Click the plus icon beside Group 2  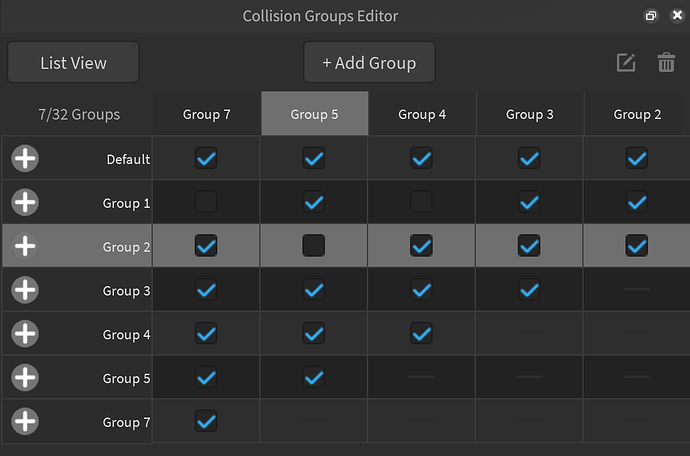25,246
